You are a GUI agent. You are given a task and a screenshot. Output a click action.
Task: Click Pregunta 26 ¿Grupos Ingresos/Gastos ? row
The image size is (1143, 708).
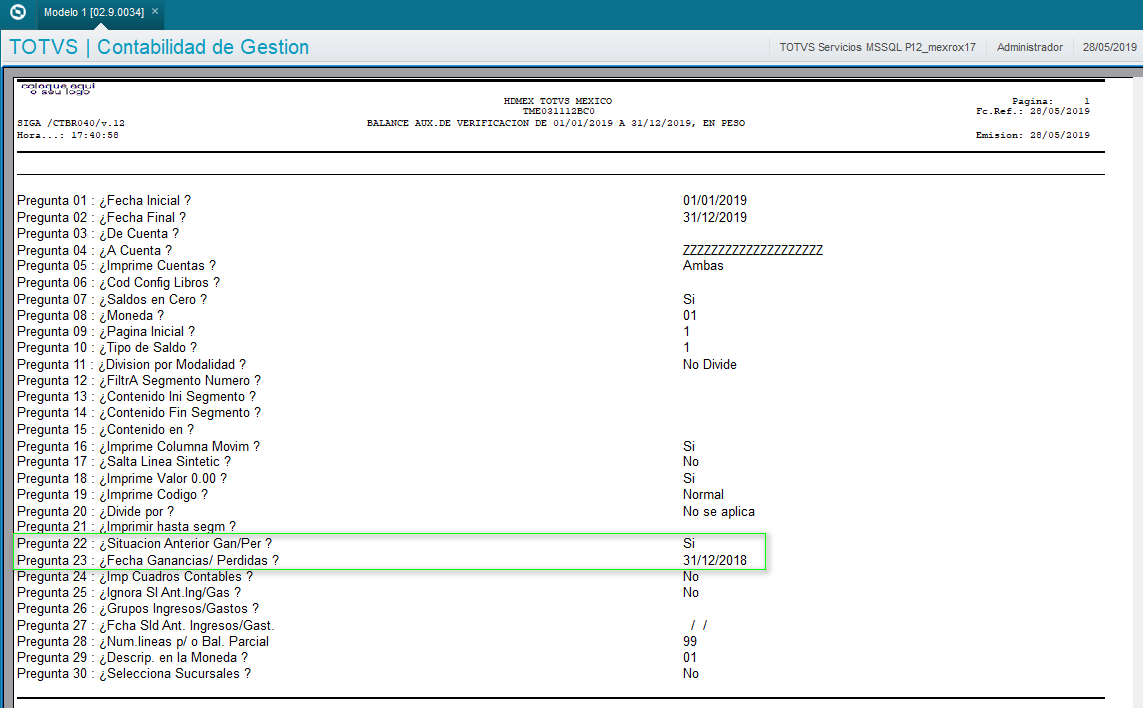[138, 609]
